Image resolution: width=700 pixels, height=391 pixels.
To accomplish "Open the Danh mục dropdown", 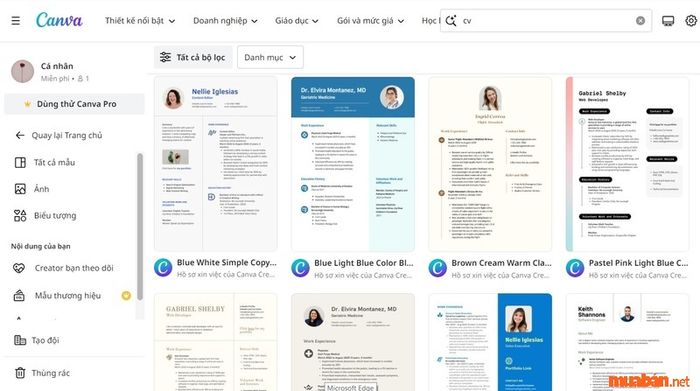I will tap(270, 57).
